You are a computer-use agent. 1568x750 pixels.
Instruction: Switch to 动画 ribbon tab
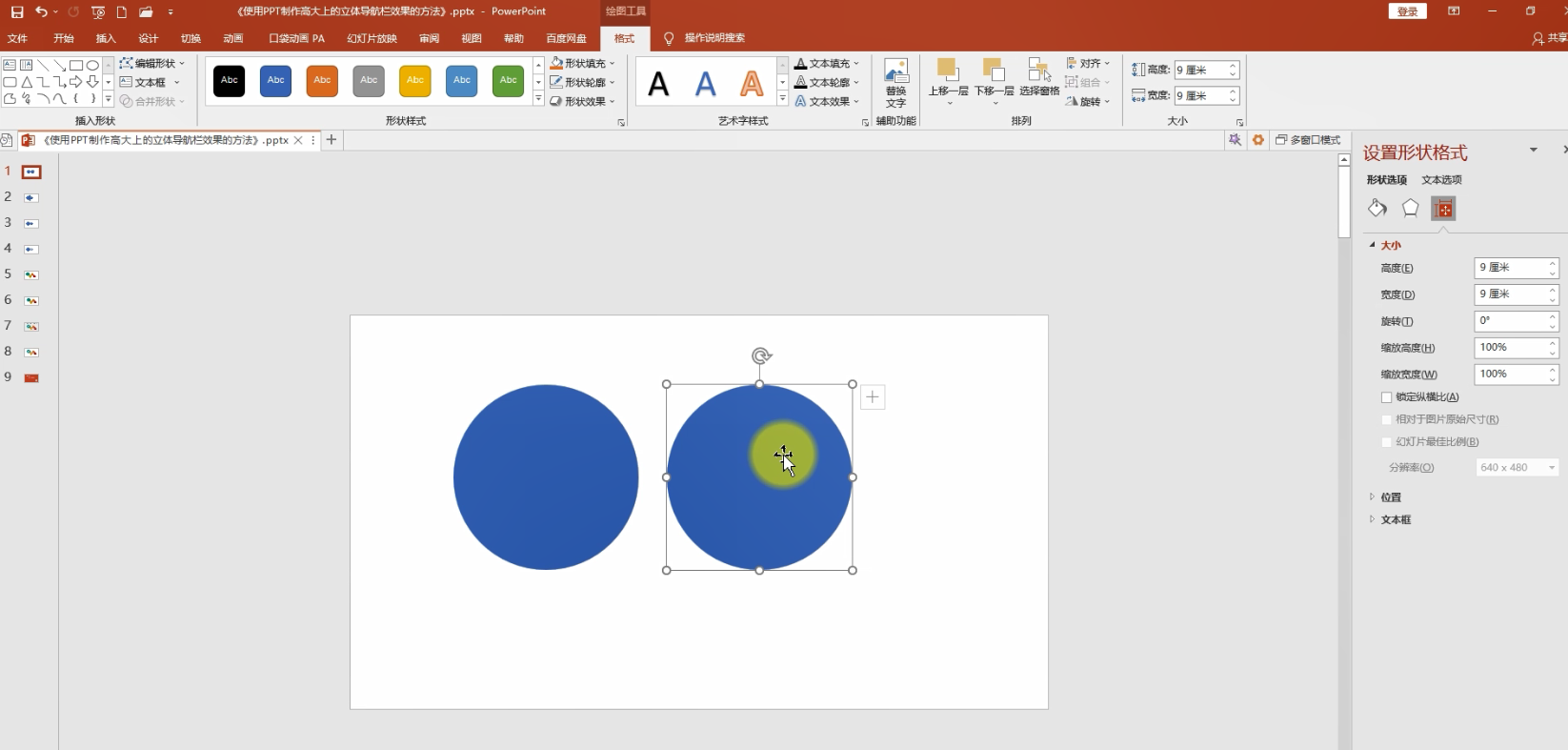point(233,39)
